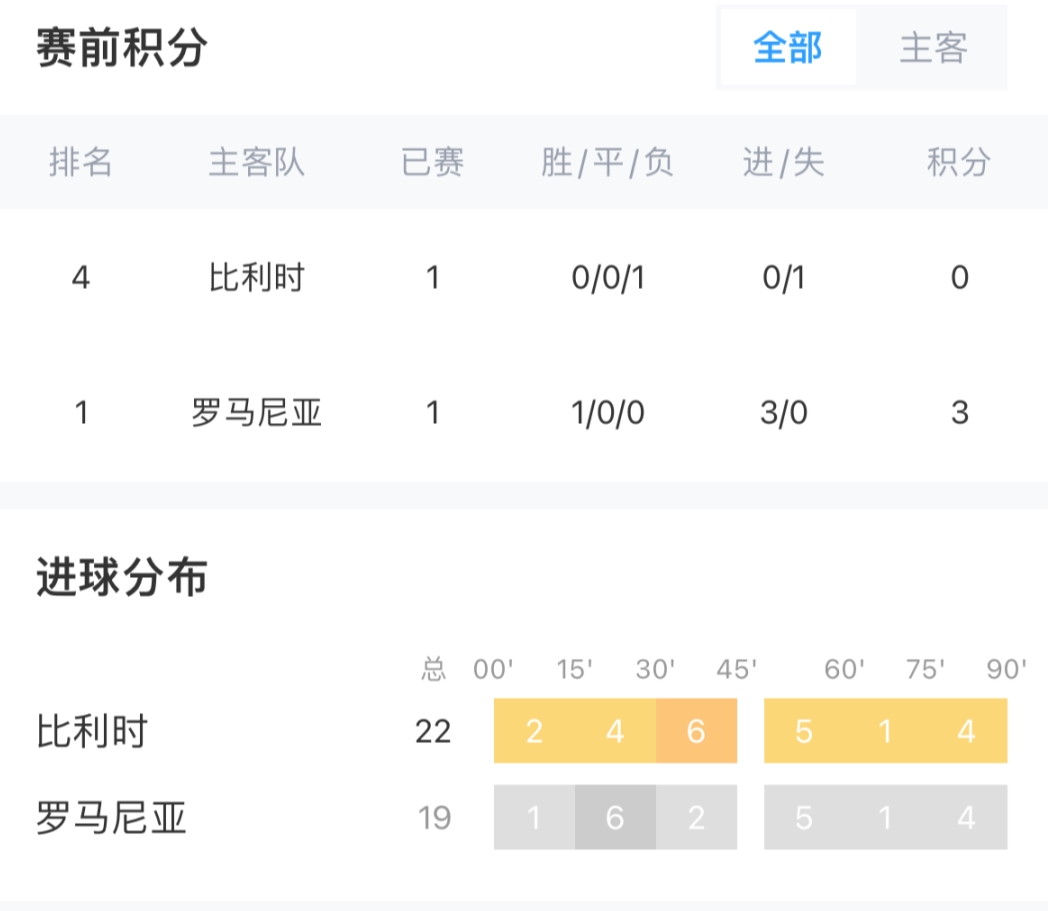1059x911 pixels.
Task: Switch to the 全部 tab
Action: [787, 48]
